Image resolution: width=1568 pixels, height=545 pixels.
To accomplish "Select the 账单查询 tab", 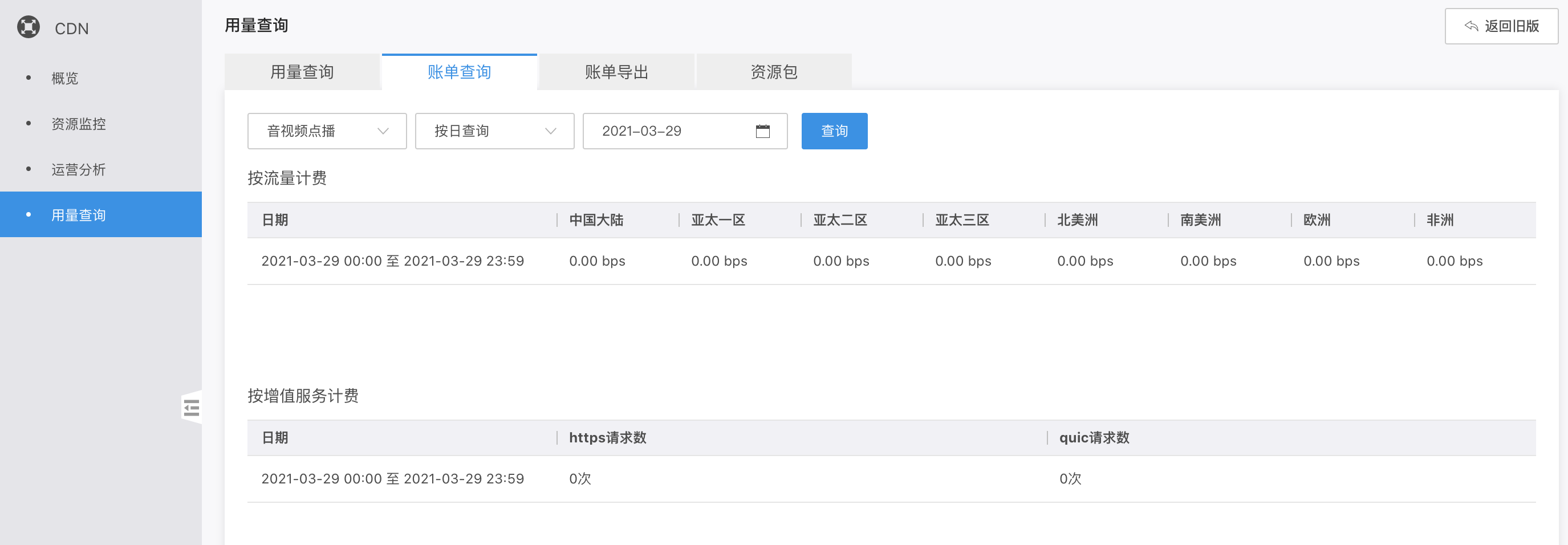I will [x=459, y=72].
